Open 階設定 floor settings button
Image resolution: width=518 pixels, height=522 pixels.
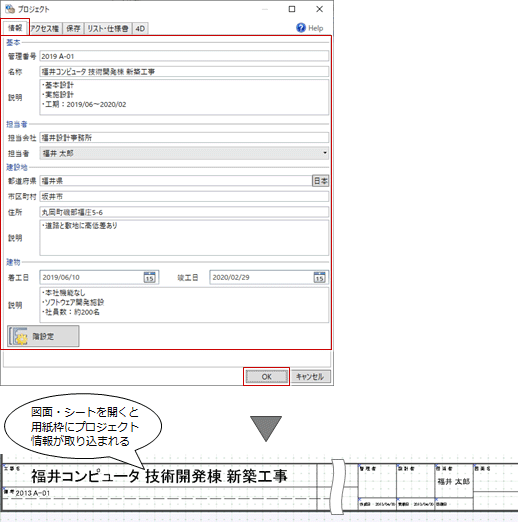[43, 336]
